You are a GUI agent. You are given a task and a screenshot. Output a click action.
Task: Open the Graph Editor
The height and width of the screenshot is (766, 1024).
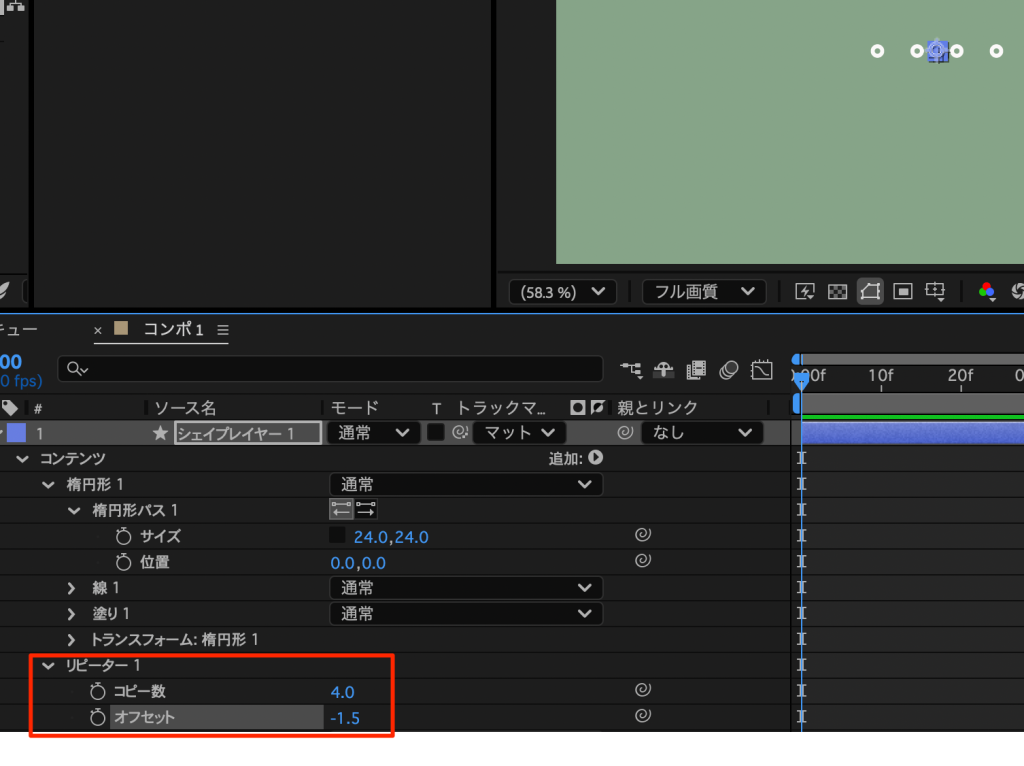(x=762, y=370)
